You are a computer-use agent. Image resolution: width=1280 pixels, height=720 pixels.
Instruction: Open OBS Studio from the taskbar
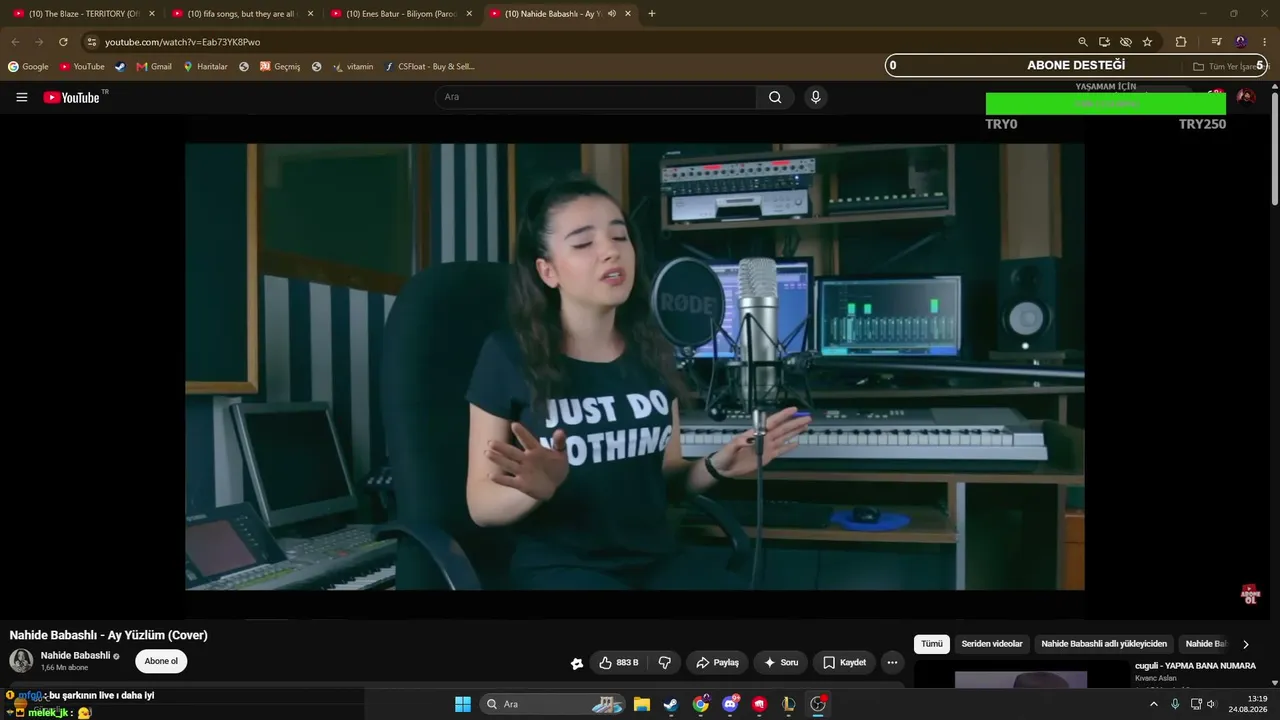coord(818,704)
